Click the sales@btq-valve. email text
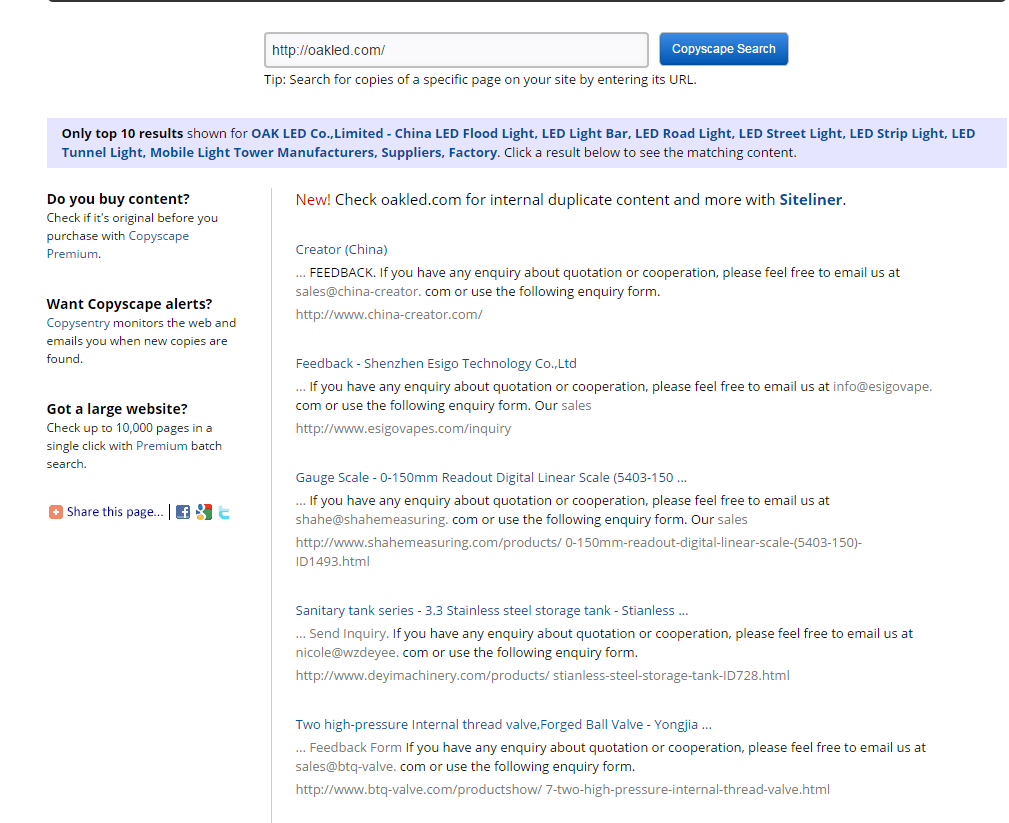Viewport: 1009px width, 823px height. click(x=346, y=766)
